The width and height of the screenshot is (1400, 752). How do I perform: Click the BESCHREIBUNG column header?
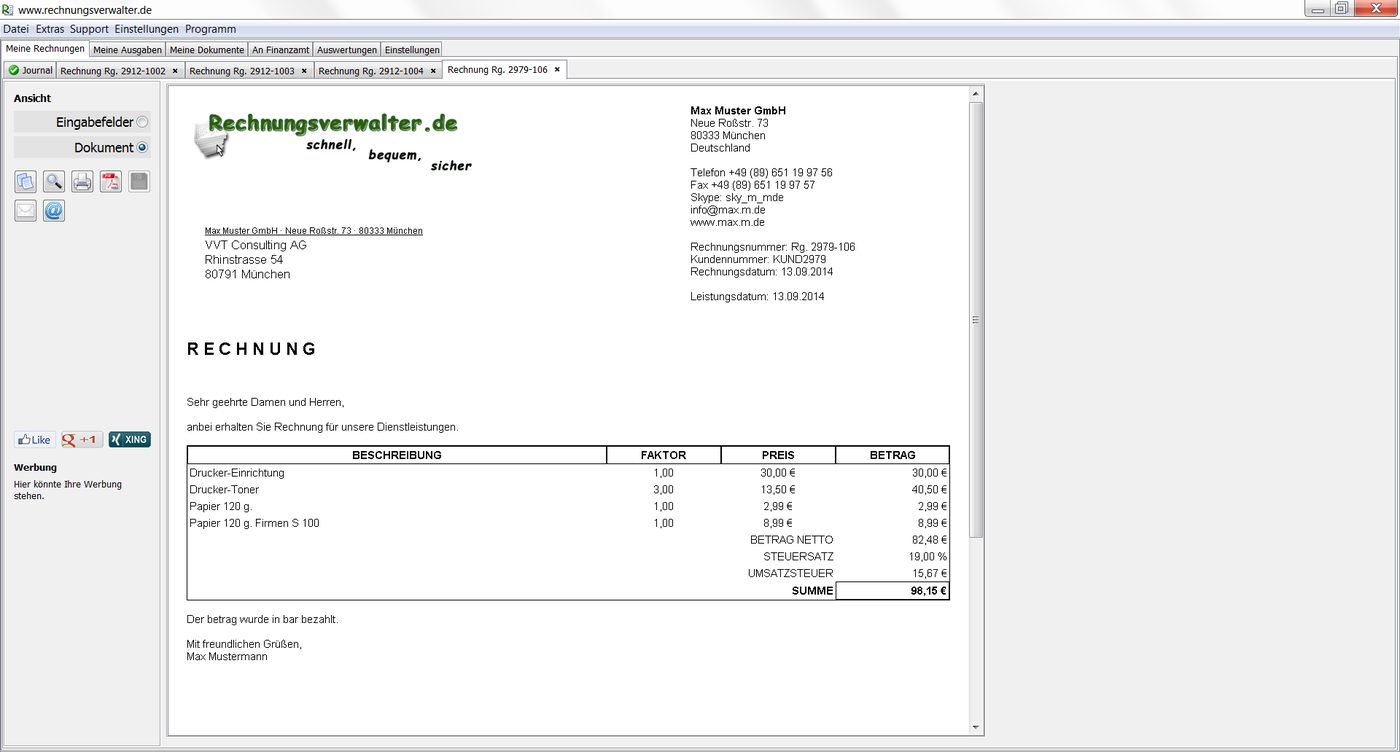pyautogui.click(x=397, y=455)
